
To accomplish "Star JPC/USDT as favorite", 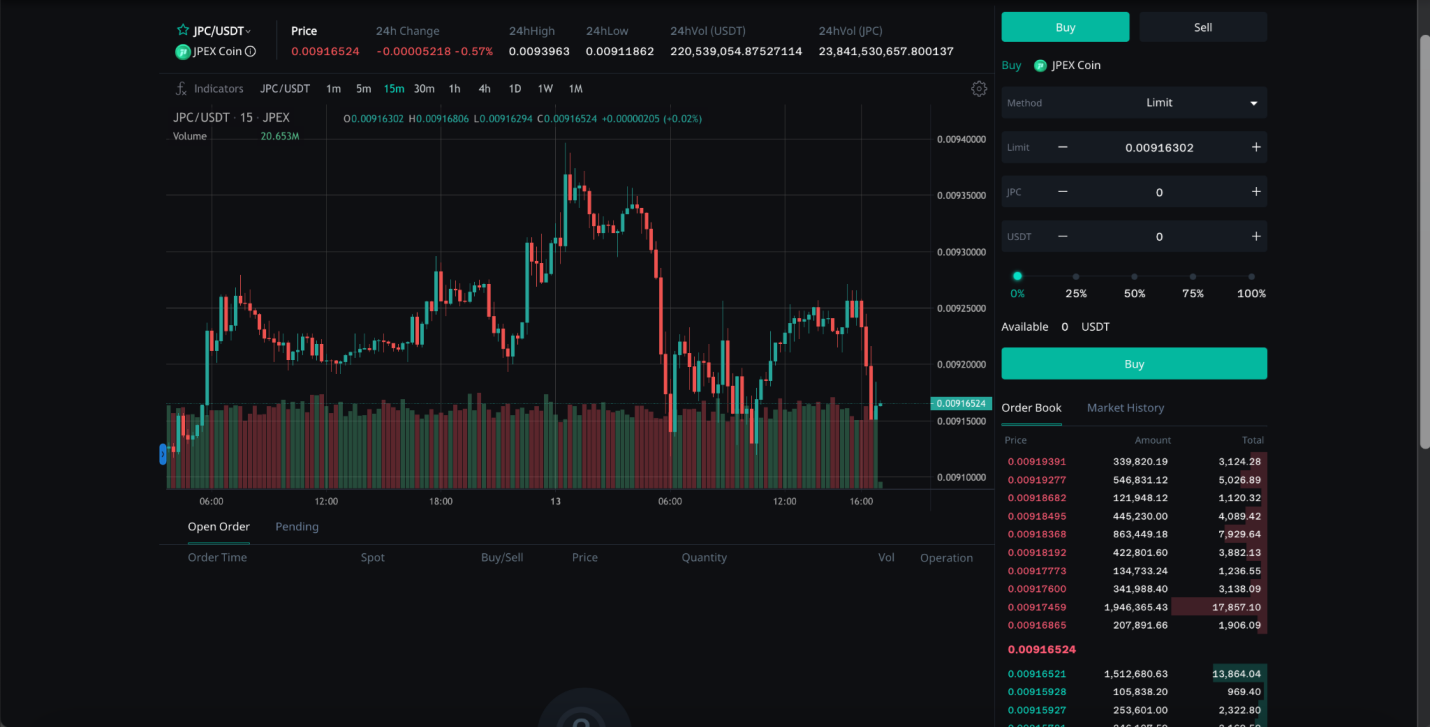I will coord(183,31).
